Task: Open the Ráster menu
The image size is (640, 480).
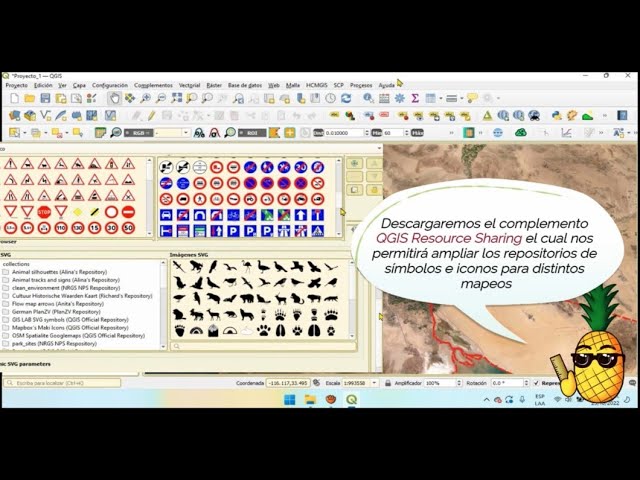Action: (214, 85)
